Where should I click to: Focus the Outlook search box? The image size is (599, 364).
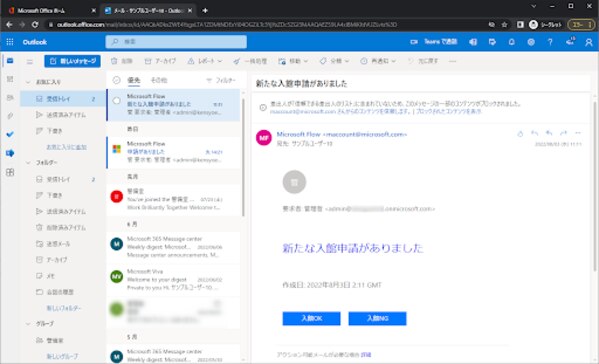pos(176,42)
